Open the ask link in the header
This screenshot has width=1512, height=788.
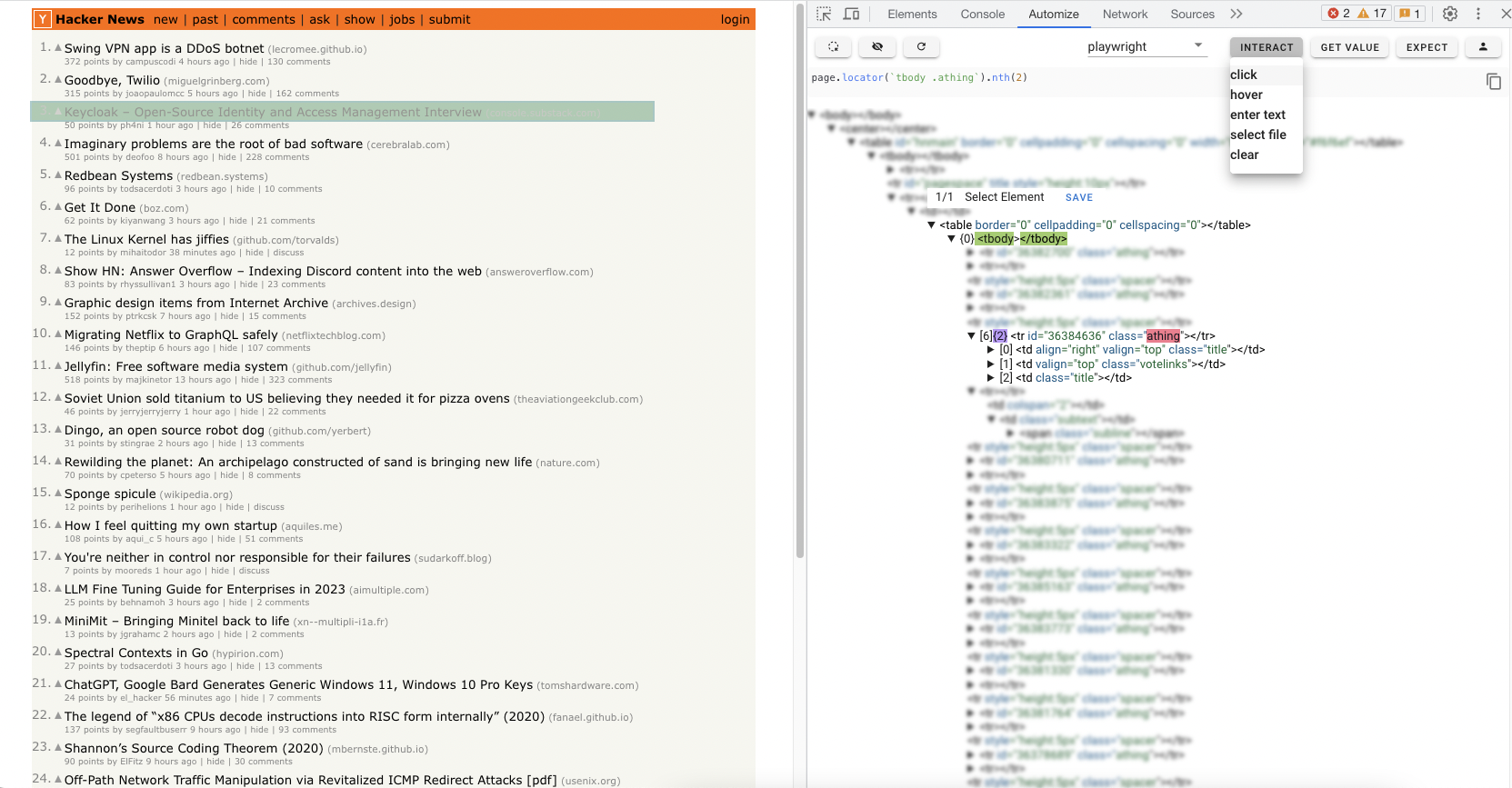coord(319,19)
